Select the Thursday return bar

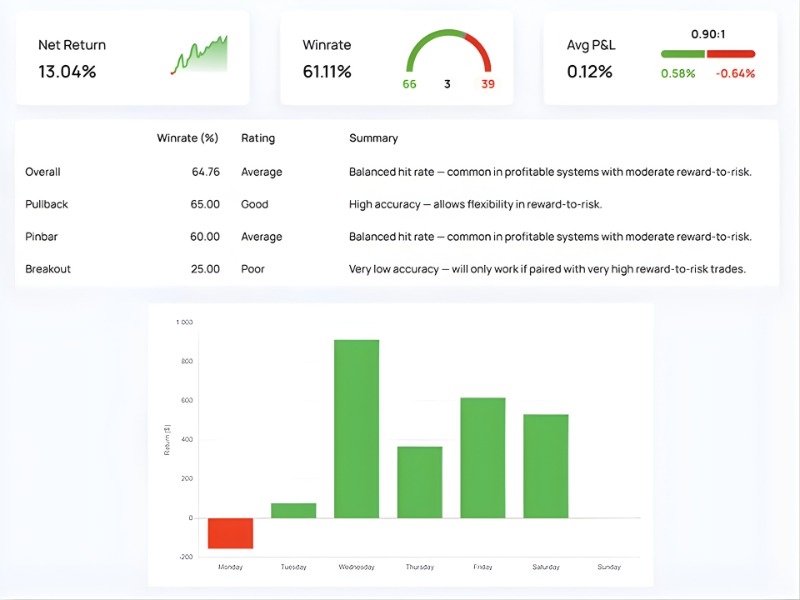419,481
